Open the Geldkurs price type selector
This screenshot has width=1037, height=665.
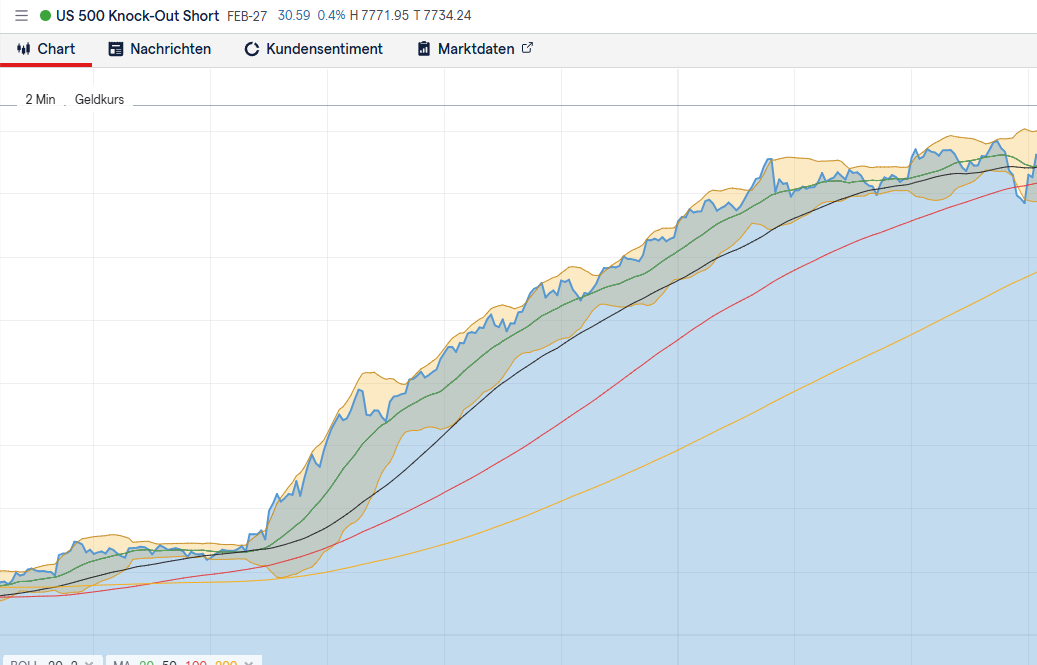99,99
